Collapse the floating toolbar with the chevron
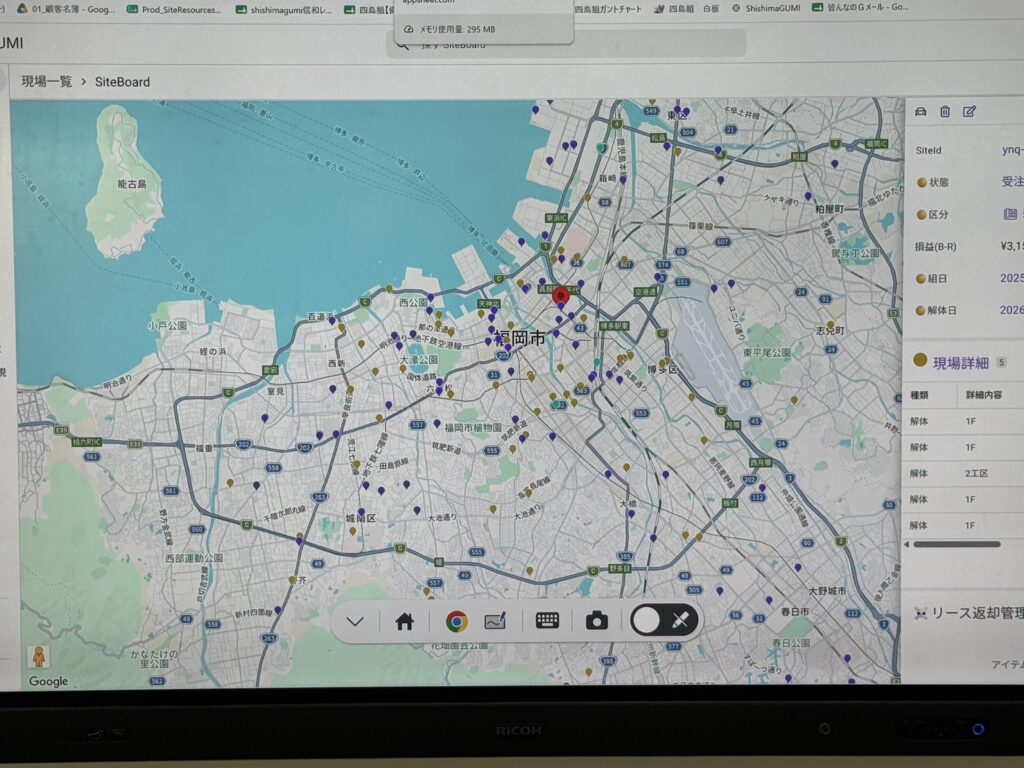 [x=355, y=621]
